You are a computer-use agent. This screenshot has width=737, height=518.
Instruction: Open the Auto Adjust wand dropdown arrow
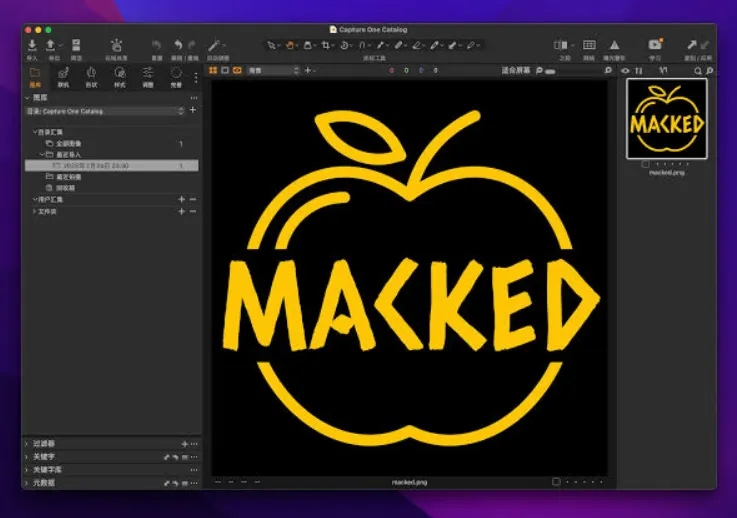[224, 46]
